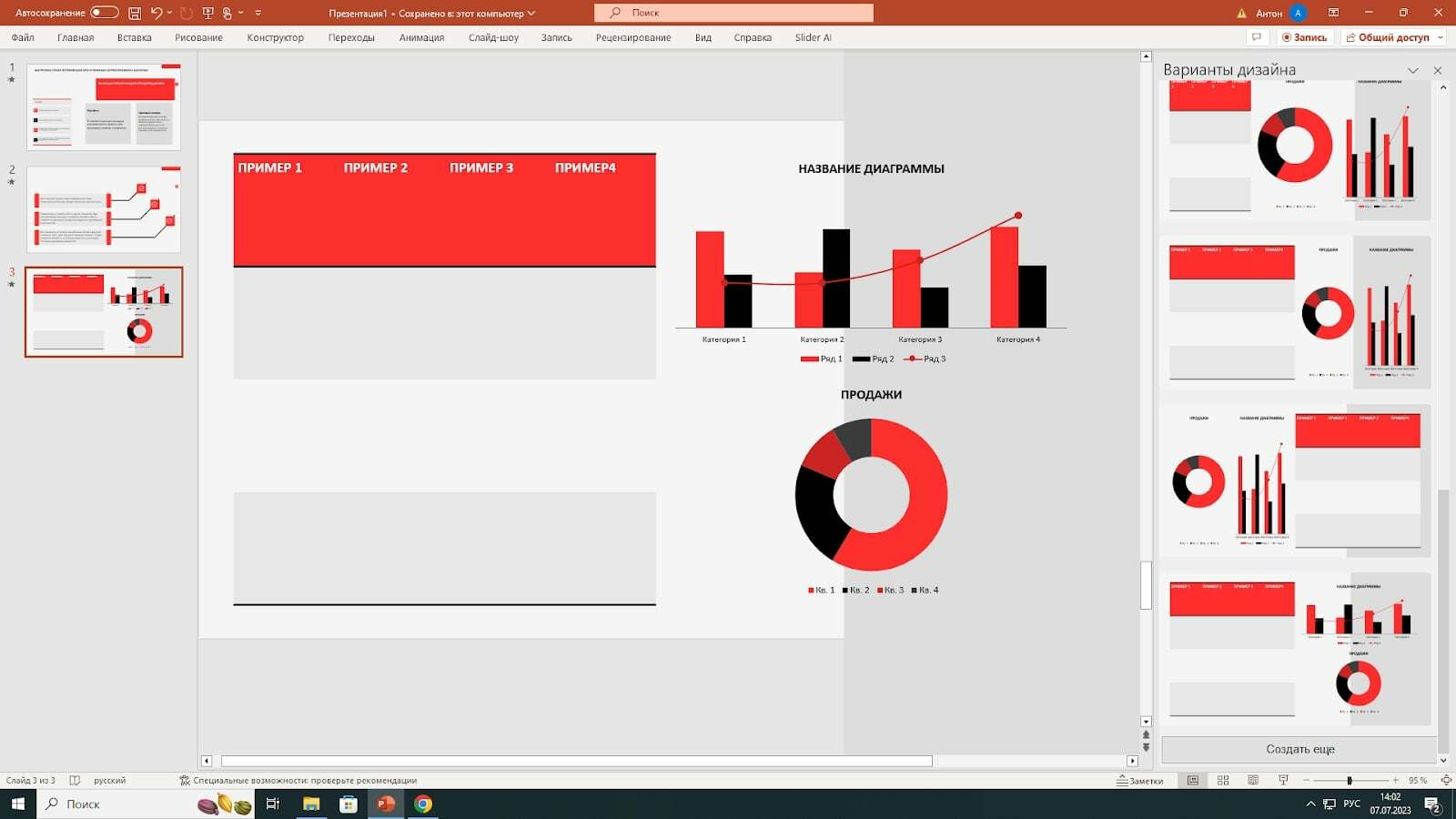1456x819 pixels.
Task: Go to next slide double-arrow button
Action: click(x=1146, y=747)
